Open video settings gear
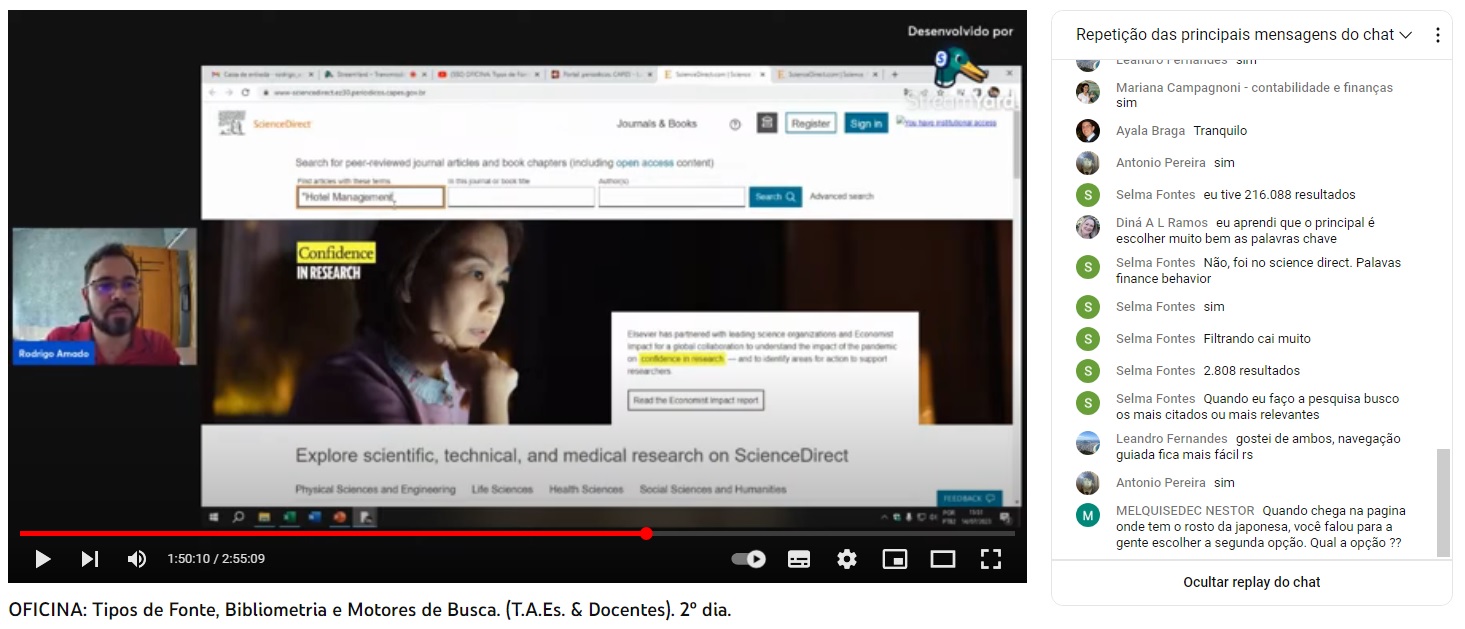1465x629 pixels. (847, 559)
